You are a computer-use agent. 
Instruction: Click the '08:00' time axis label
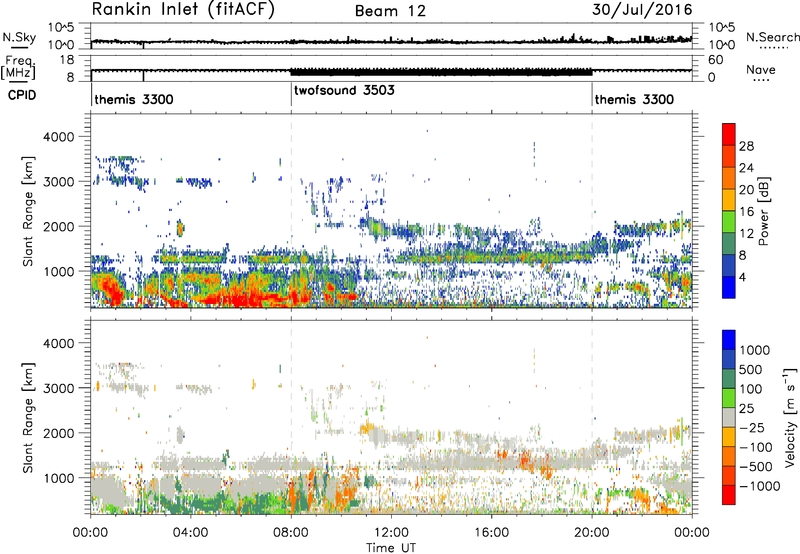click(291, 533)
